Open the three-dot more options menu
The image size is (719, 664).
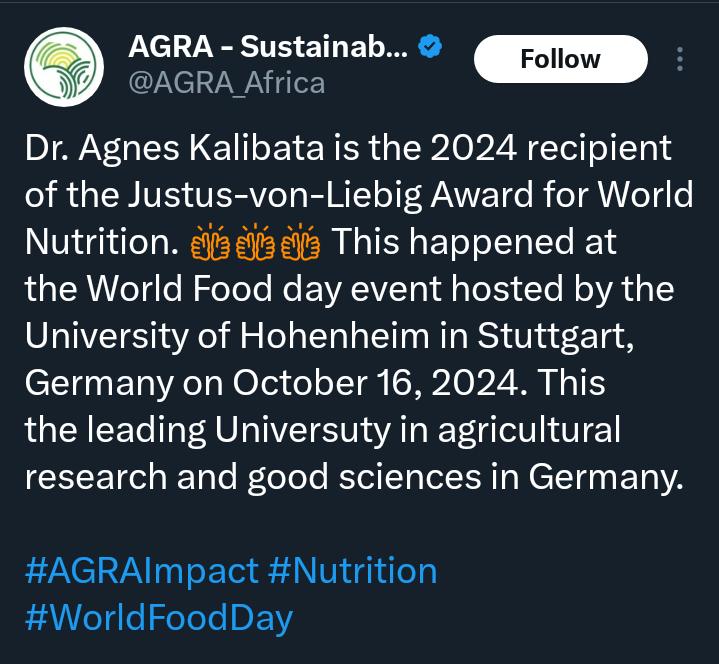(x=680, y=60)
